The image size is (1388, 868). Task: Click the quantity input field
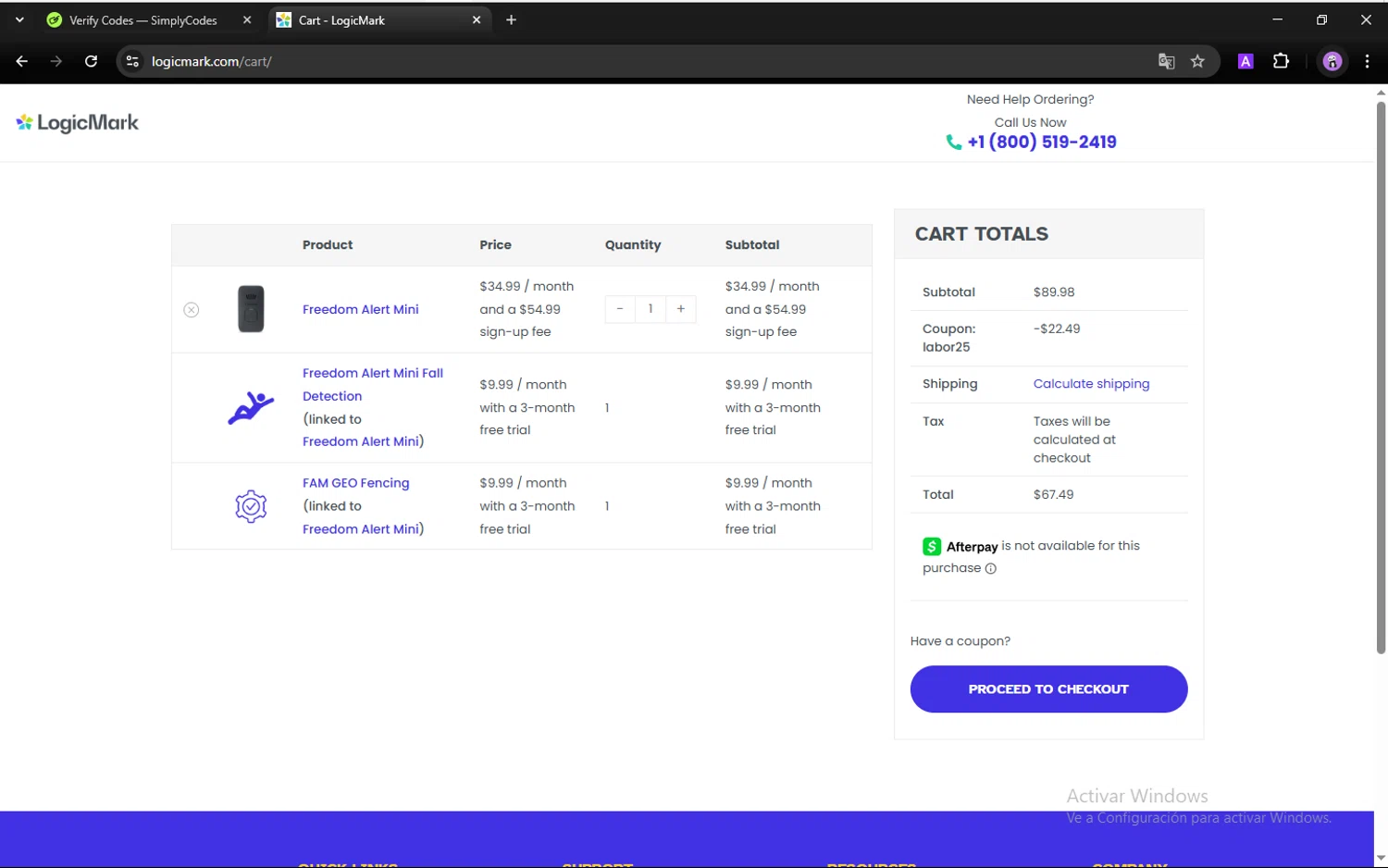pyautogui.click(x=651, y=309)
